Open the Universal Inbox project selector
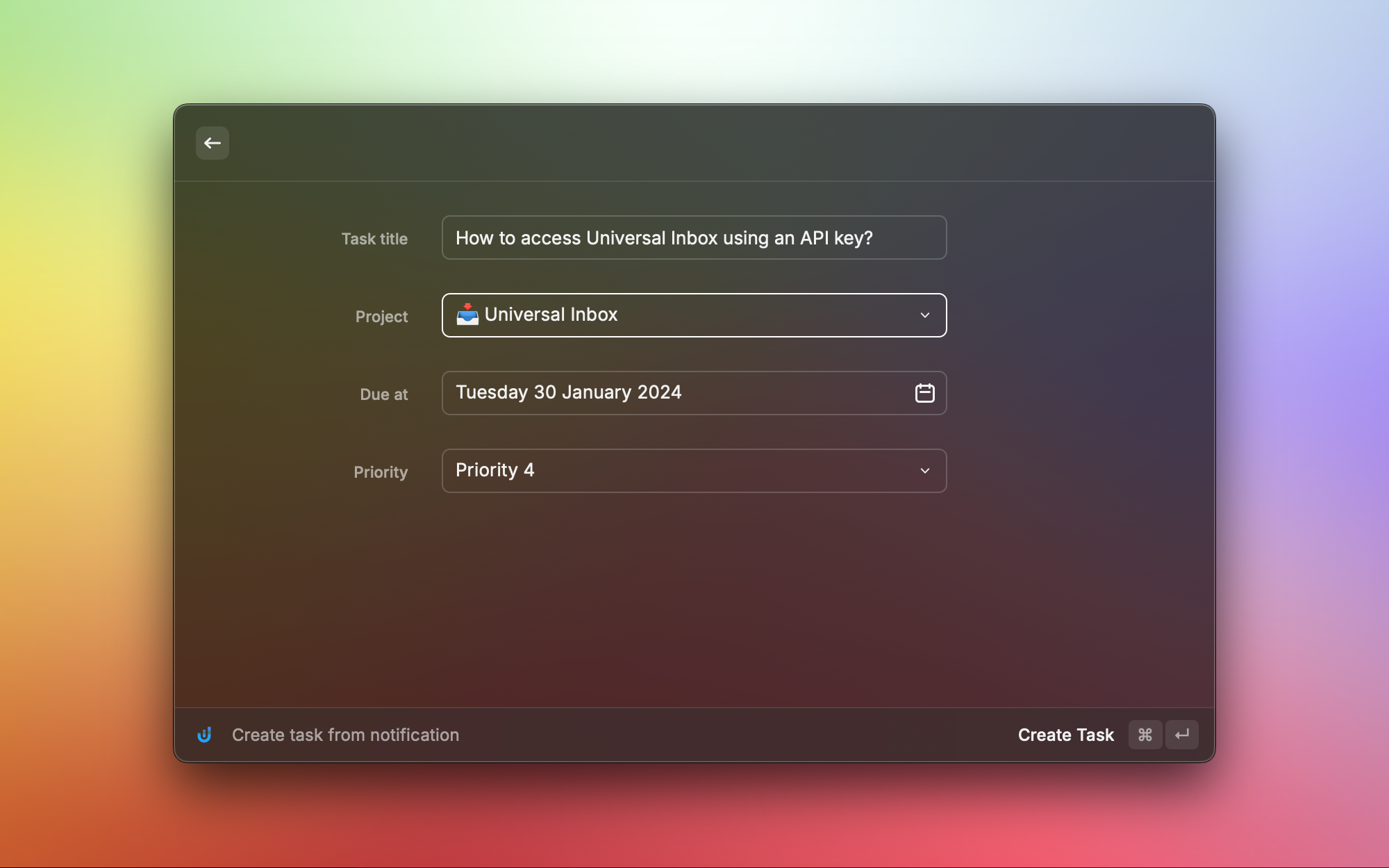 [x=693, y=315]
